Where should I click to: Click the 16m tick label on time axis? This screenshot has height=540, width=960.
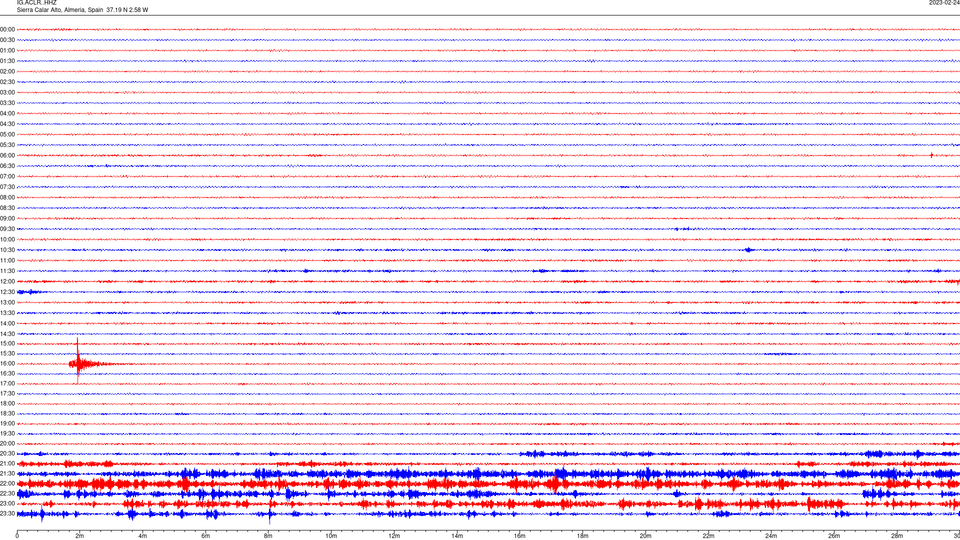(520, 536)
